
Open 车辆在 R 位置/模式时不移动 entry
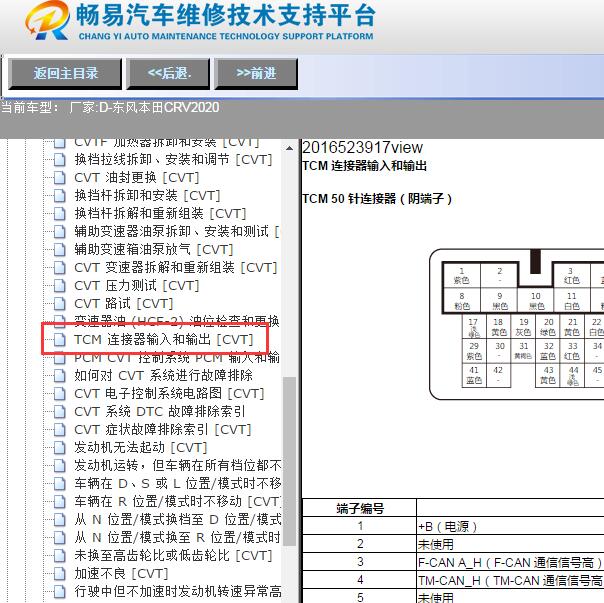[x=178, y=501]
